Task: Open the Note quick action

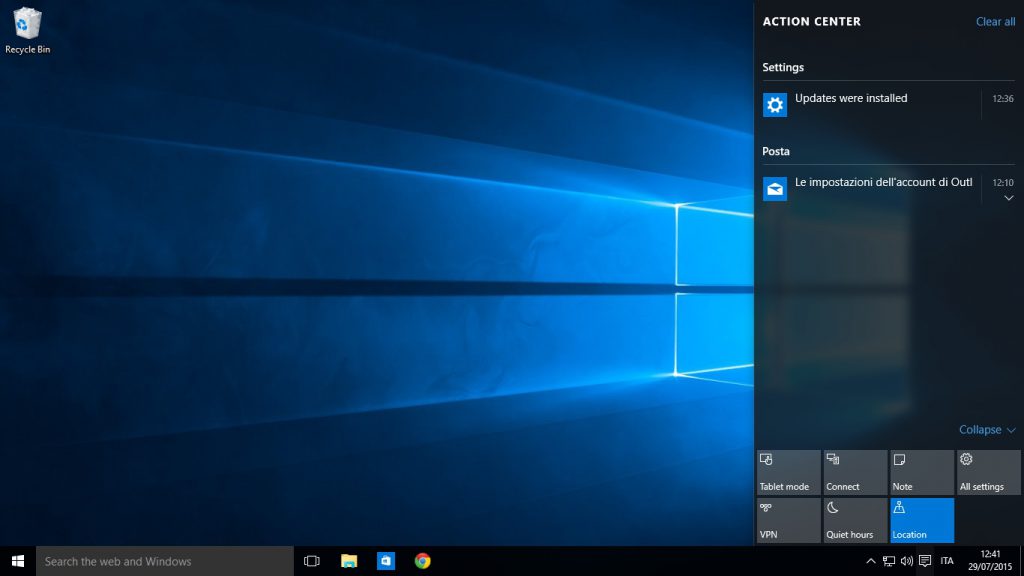Action: point(921,472)
